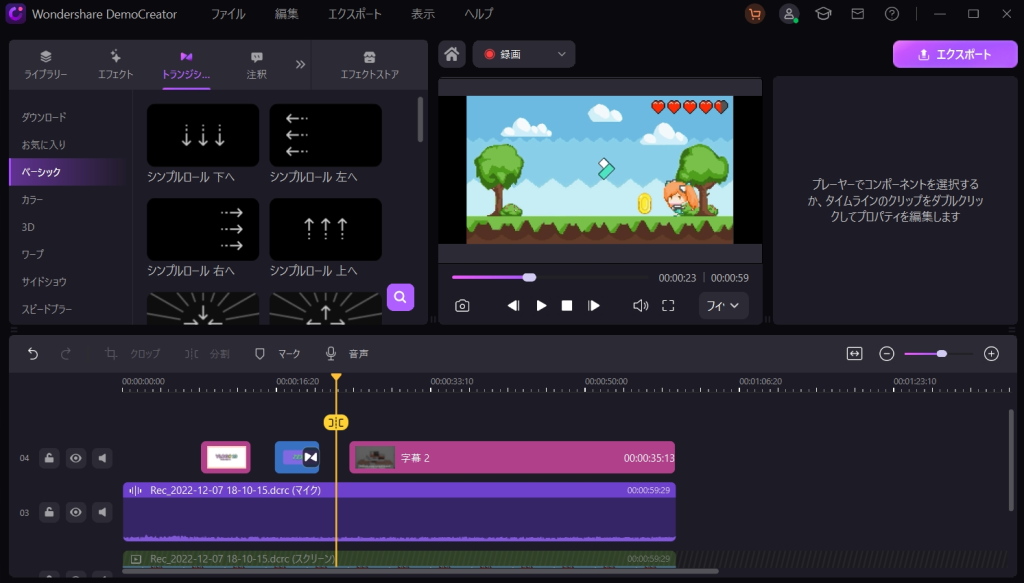1024x583 pixels.
Task: Click the timeline zoom slider handle
Action: point(942,354)
